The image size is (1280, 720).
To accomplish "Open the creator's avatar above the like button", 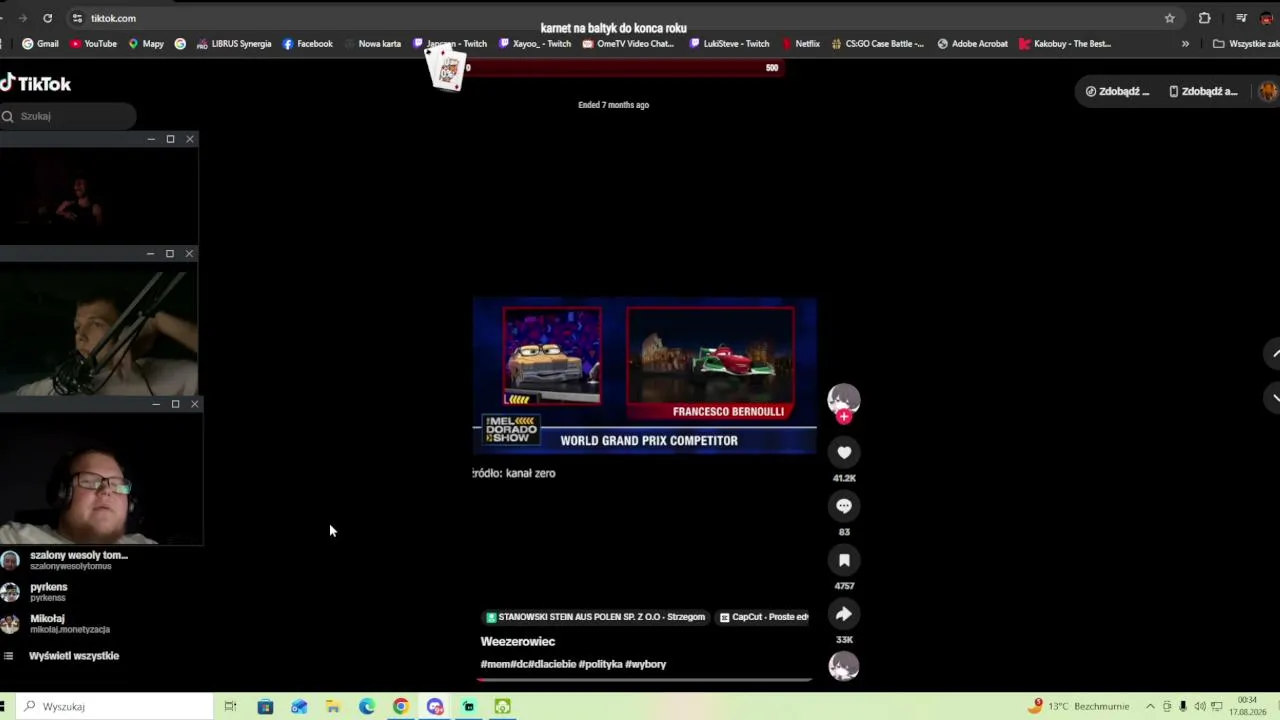I will coord(843,399).
